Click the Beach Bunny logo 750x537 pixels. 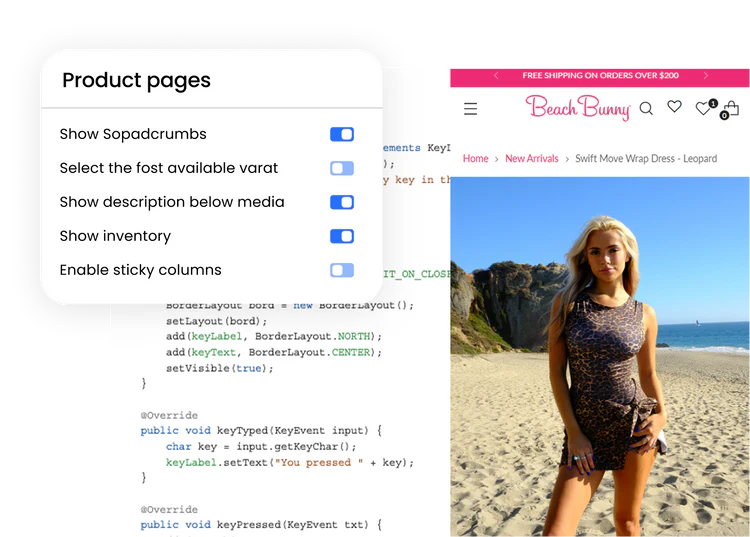point(578,107)
